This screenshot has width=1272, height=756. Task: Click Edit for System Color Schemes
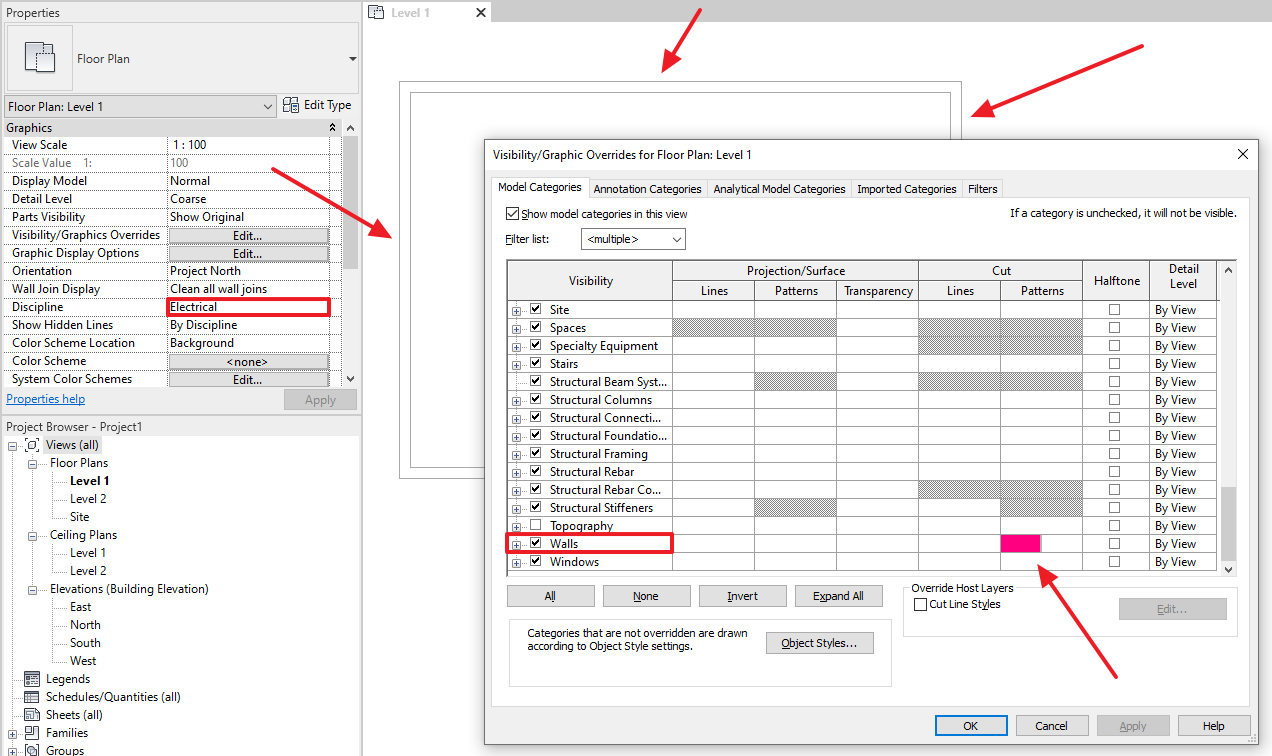(248, 379)
